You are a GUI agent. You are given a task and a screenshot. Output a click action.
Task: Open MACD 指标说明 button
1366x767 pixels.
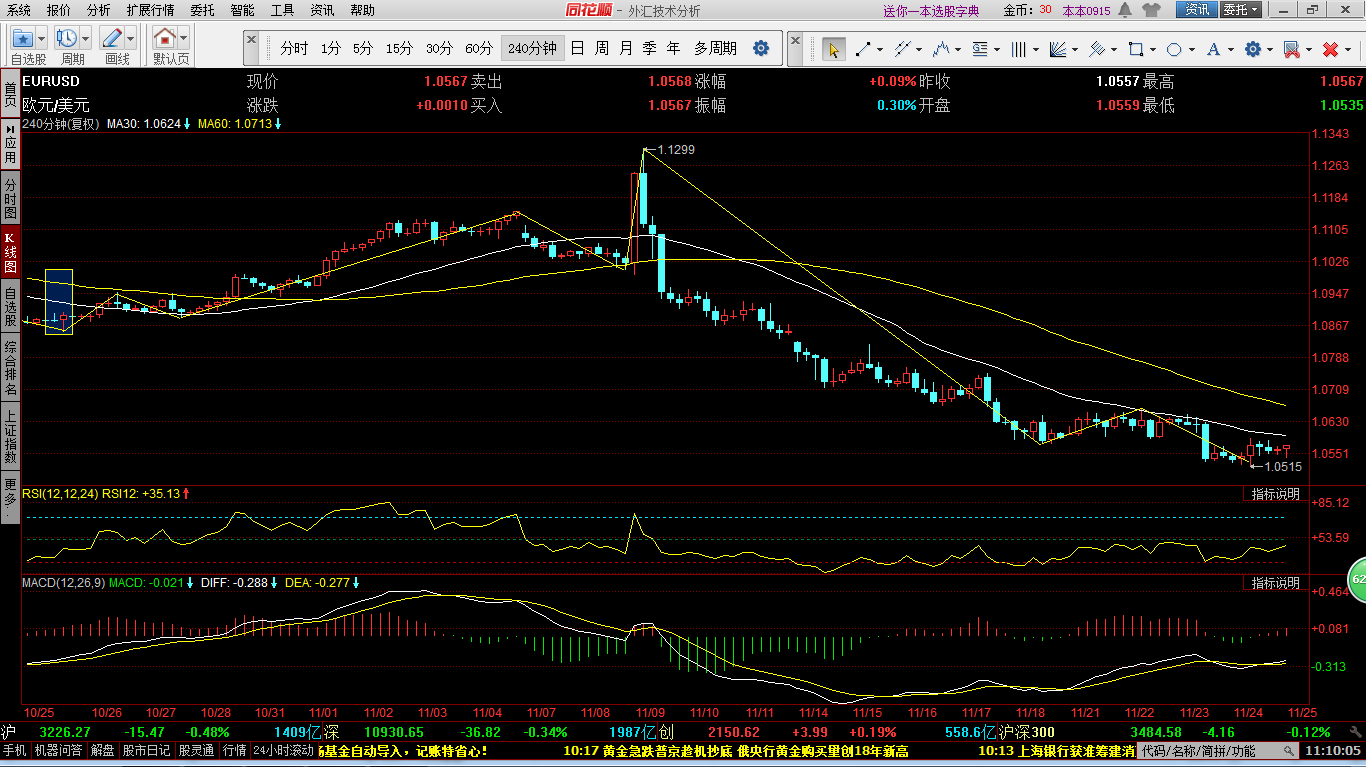coord(1275,582)
